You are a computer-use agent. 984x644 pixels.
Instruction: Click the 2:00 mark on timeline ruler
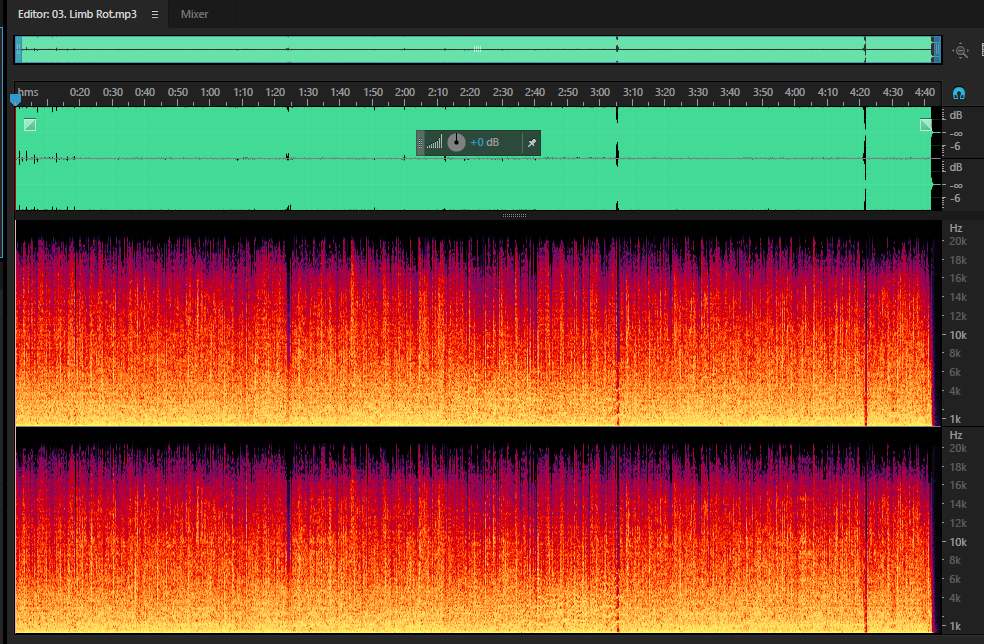coord(405,92)
